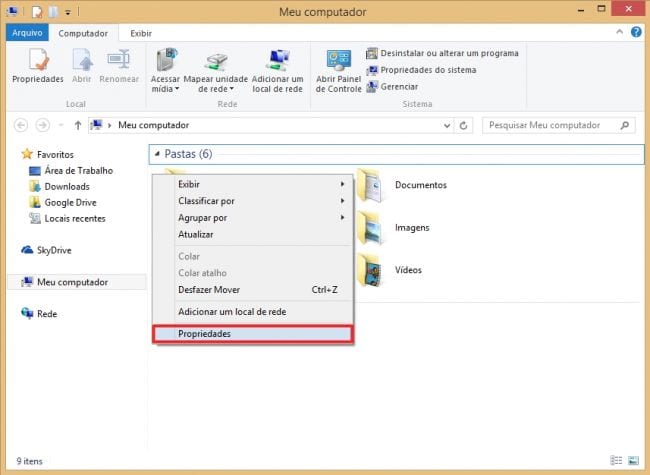Maximize the Meu computador window
Viewport: 650px width, 475px height.
pos(601,9)
